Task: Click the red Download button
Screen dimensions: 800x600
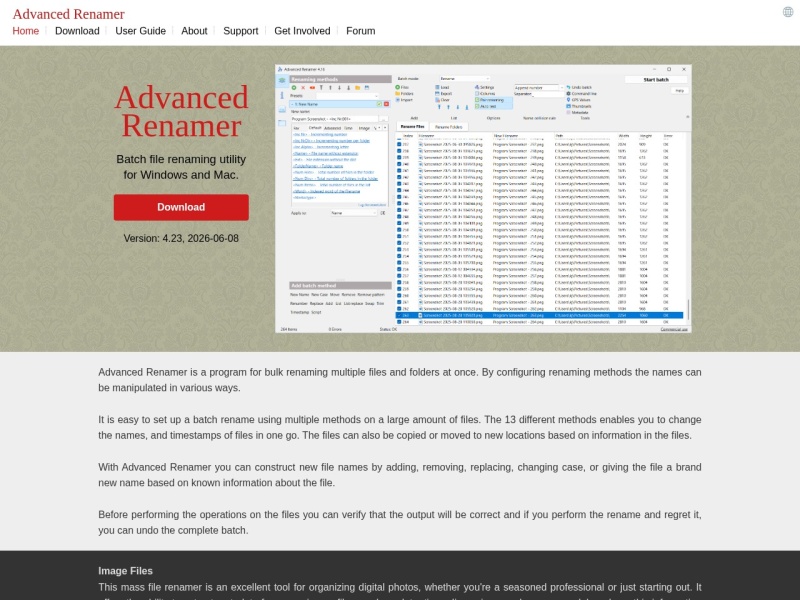Action: [181, 207]
